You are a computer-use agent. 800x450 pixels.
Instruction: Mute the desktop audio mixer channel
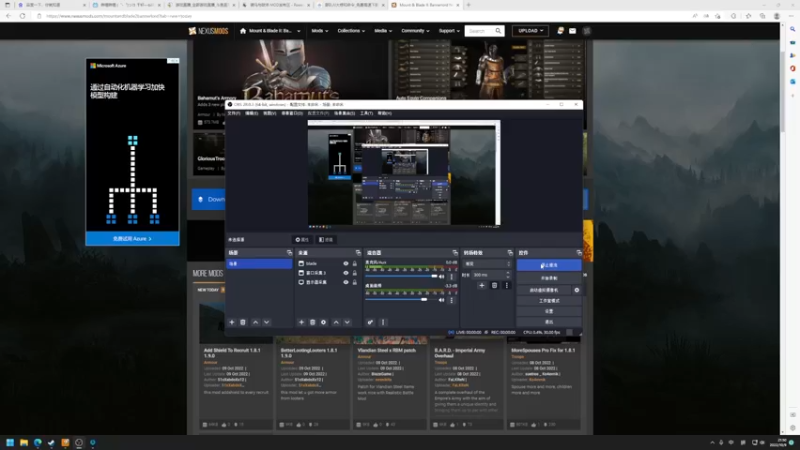click(x=442, y=300)
